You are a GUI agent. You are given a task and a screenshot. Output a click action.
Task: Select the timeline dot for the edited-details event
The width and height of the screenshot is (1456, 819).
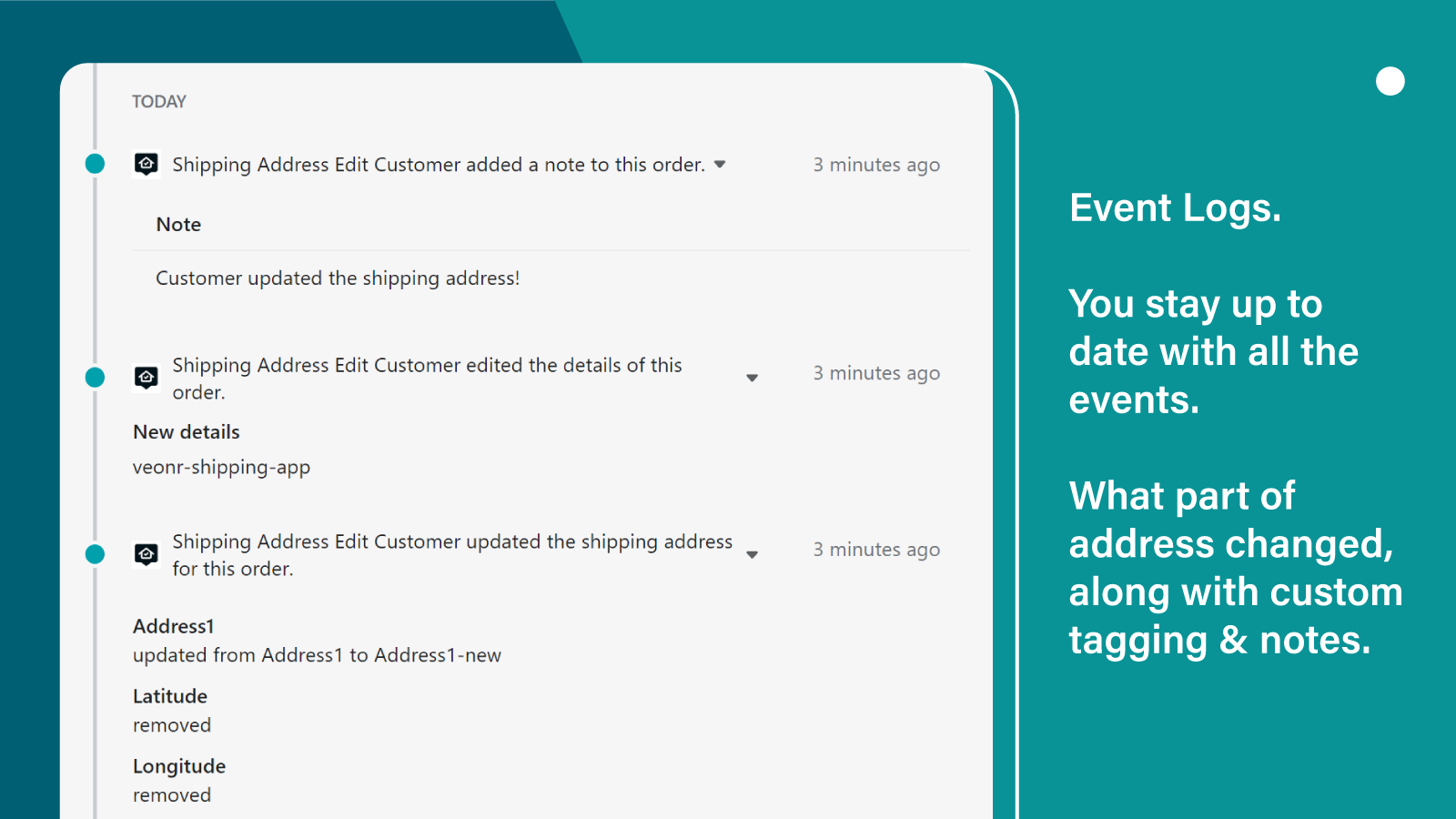[x=95, y=377]
